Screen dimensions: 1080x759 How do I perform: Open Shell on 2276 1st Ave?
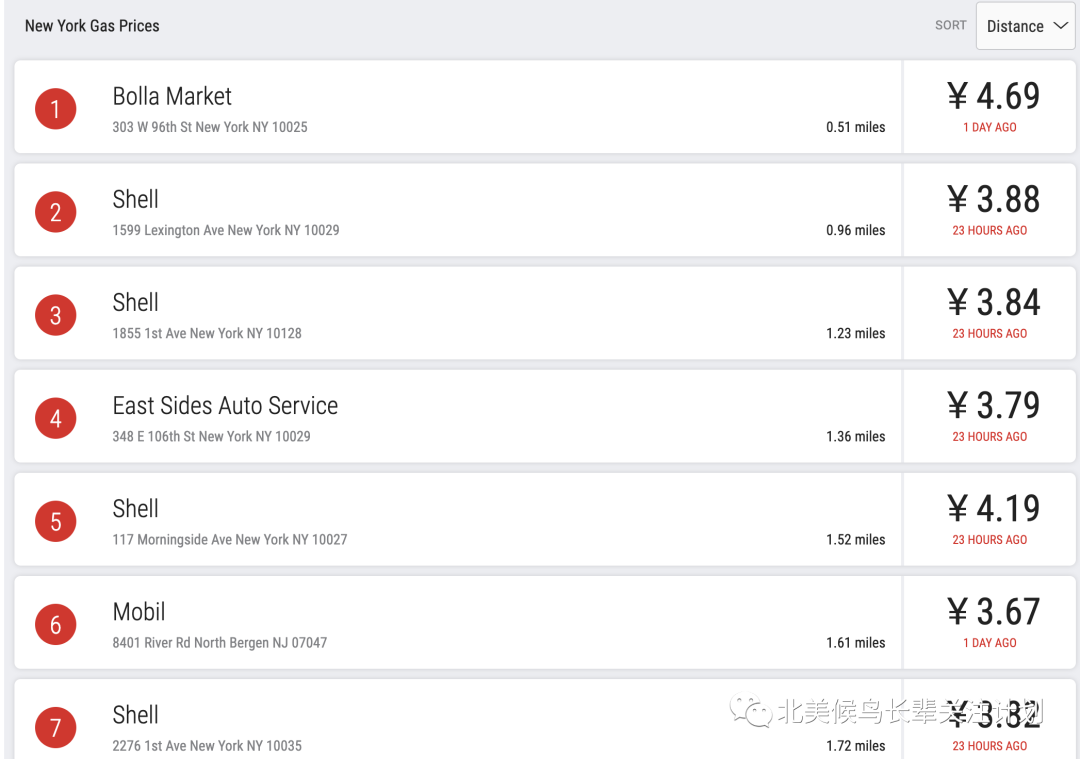[136, 715]
